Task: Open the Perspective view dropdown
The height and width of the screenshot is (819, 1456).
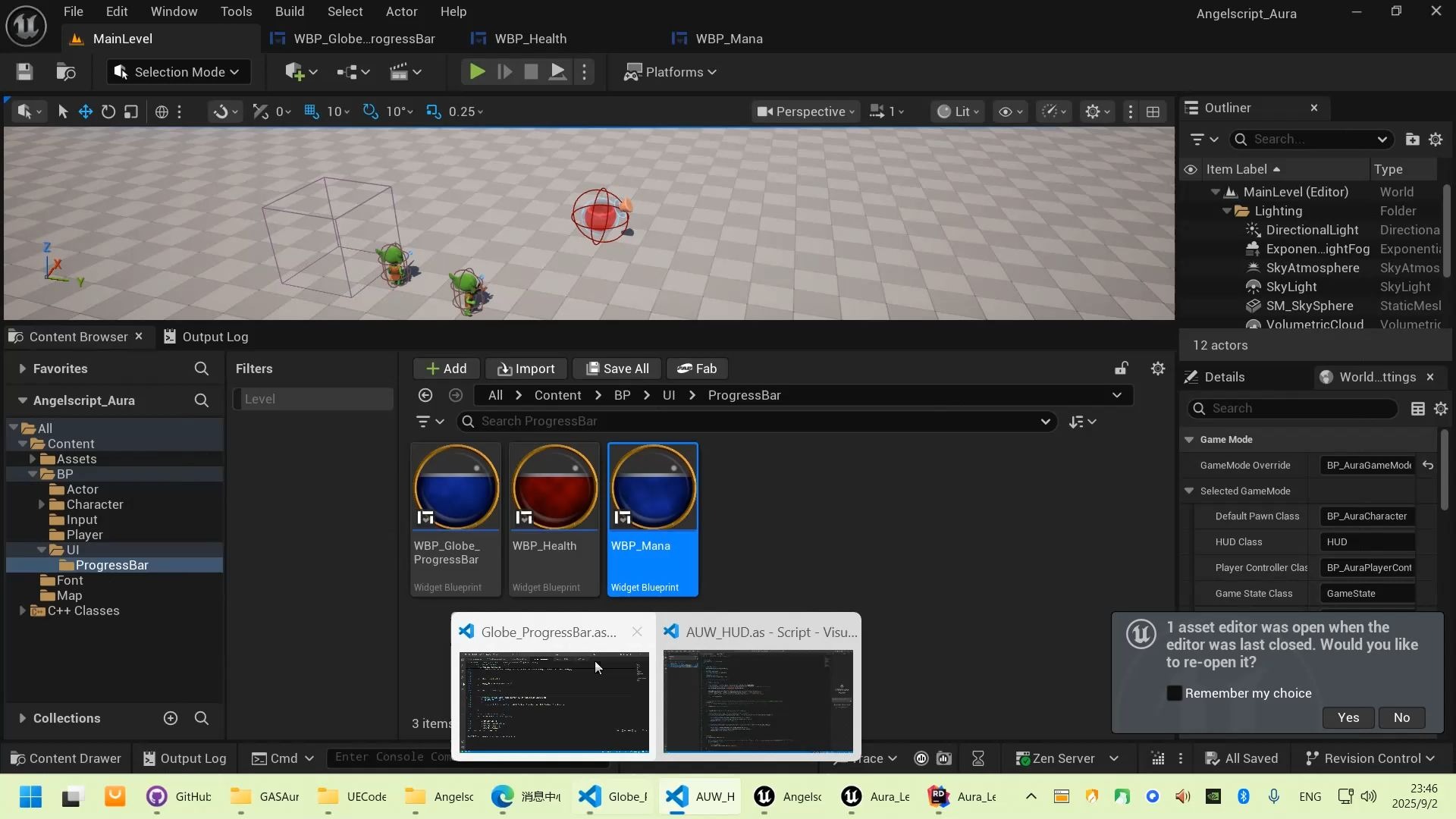Action: 806,111
